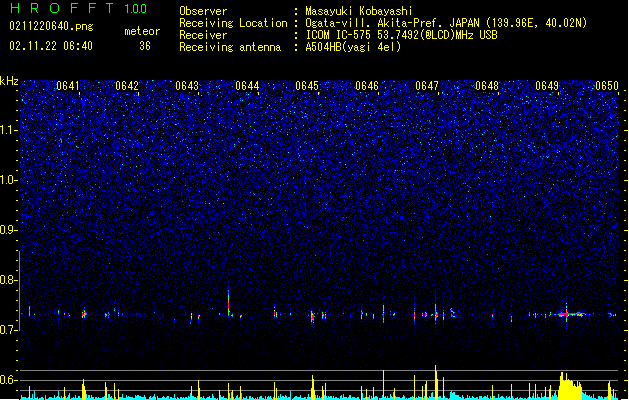Click the observer name Masayuki Kobayashi
The height and width of the screenshot is (400, 629).
click(359, 11)
